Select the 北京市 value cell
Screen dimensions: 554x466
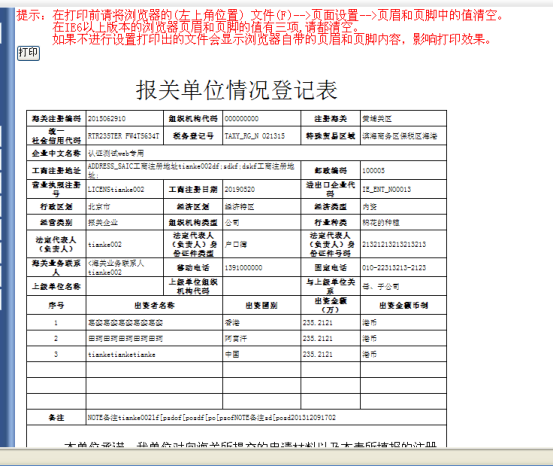click(125, 207)
